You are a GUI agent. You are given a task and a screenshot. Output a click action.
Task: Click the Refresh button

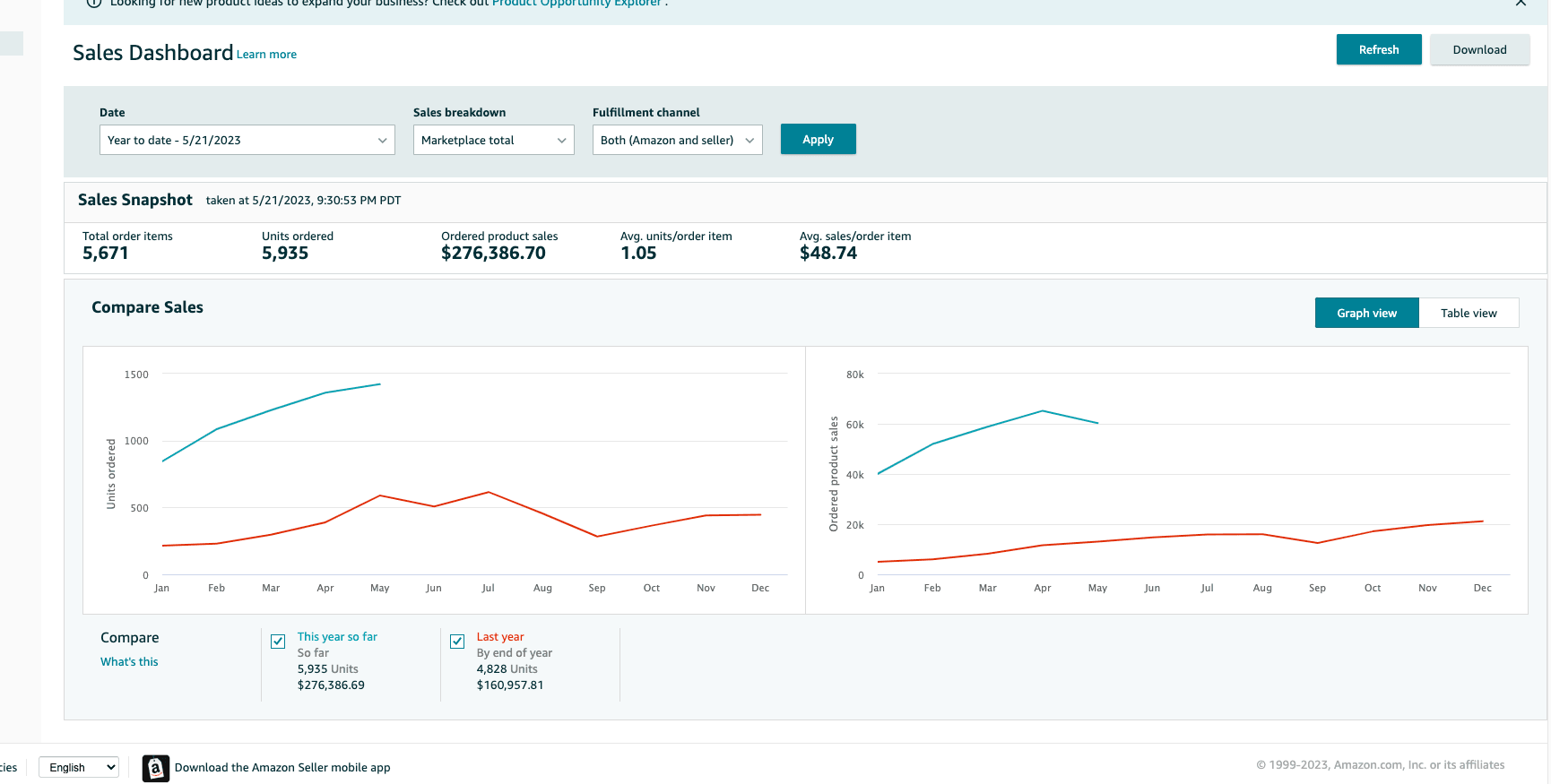(x=1378, y=50)
